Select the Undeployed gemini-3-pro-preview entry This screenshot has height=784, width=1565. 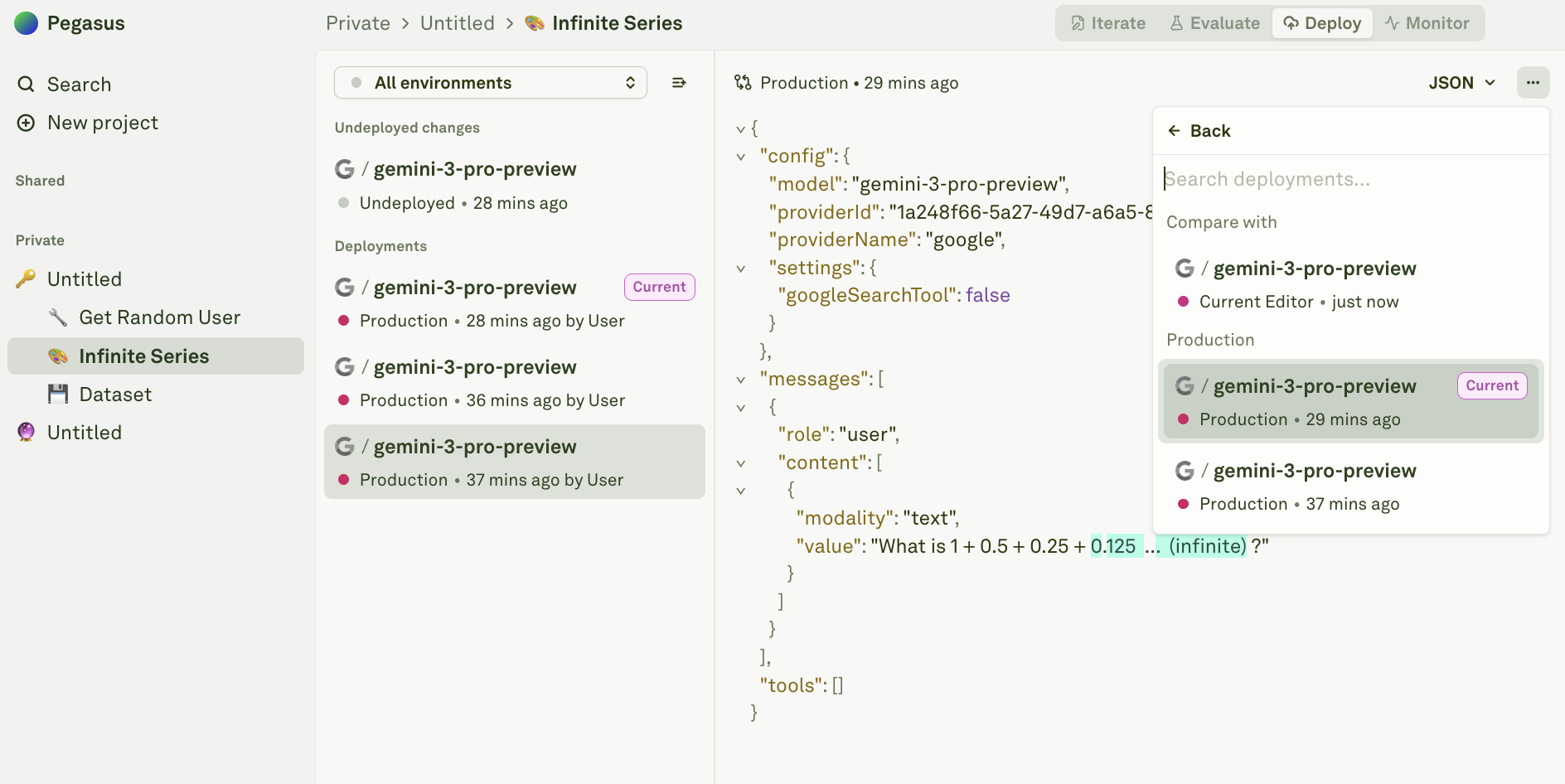coord(514,186)
